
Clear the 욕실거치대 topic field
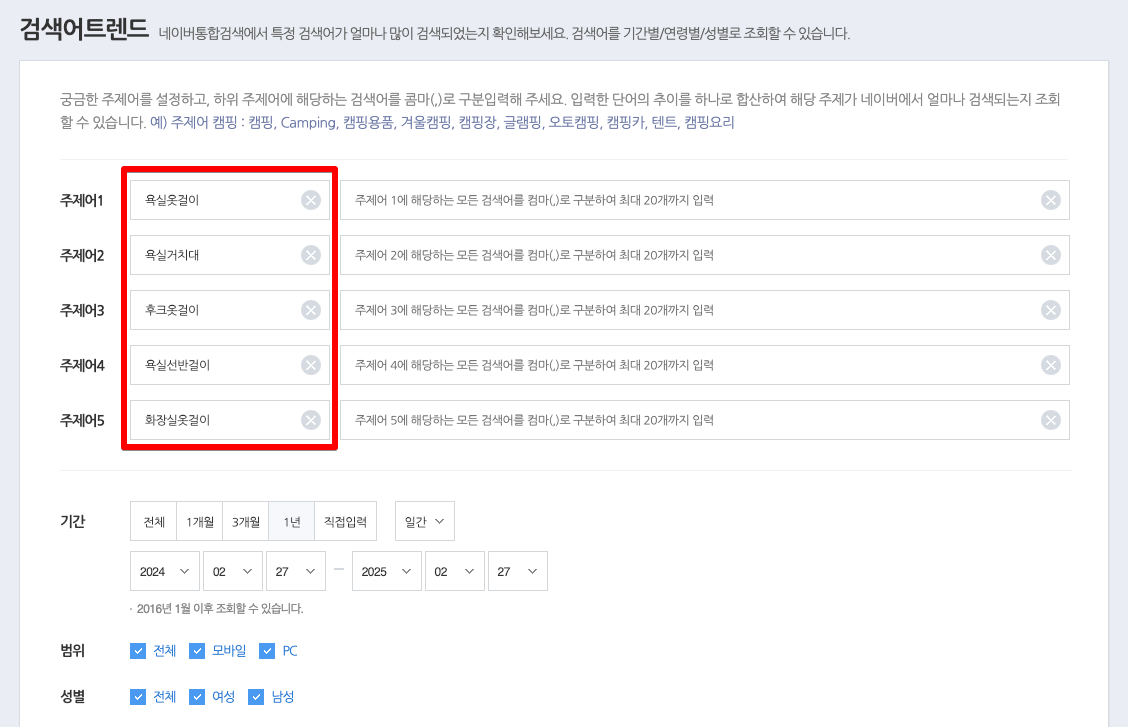coord(312,254)
